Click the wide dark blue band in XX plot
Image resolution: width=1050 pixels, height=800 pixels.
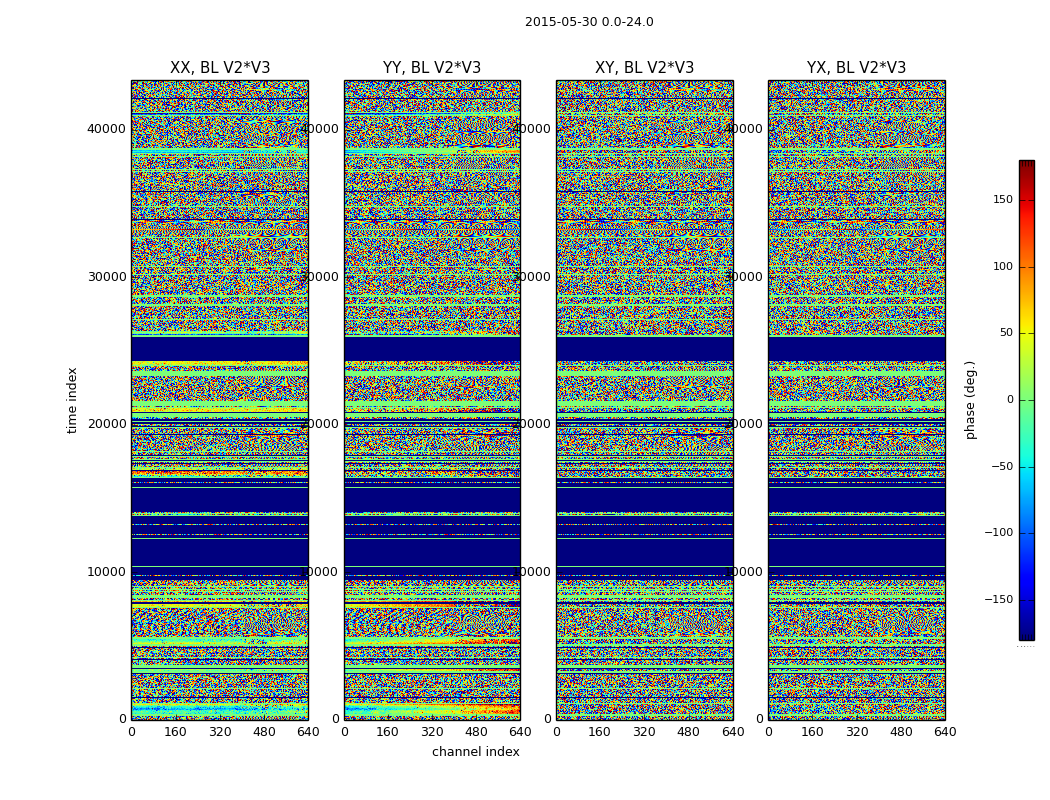coord(220,552)
